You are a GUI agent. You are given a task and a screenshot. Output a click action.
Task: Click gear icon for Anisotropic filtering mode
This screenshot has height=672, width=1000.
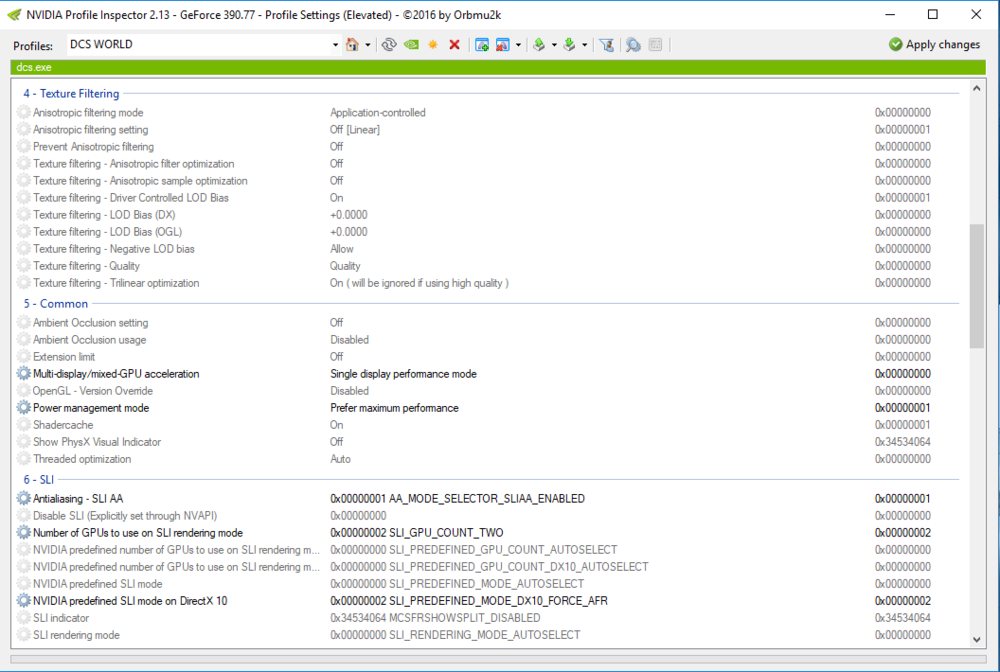pos(24,112)
